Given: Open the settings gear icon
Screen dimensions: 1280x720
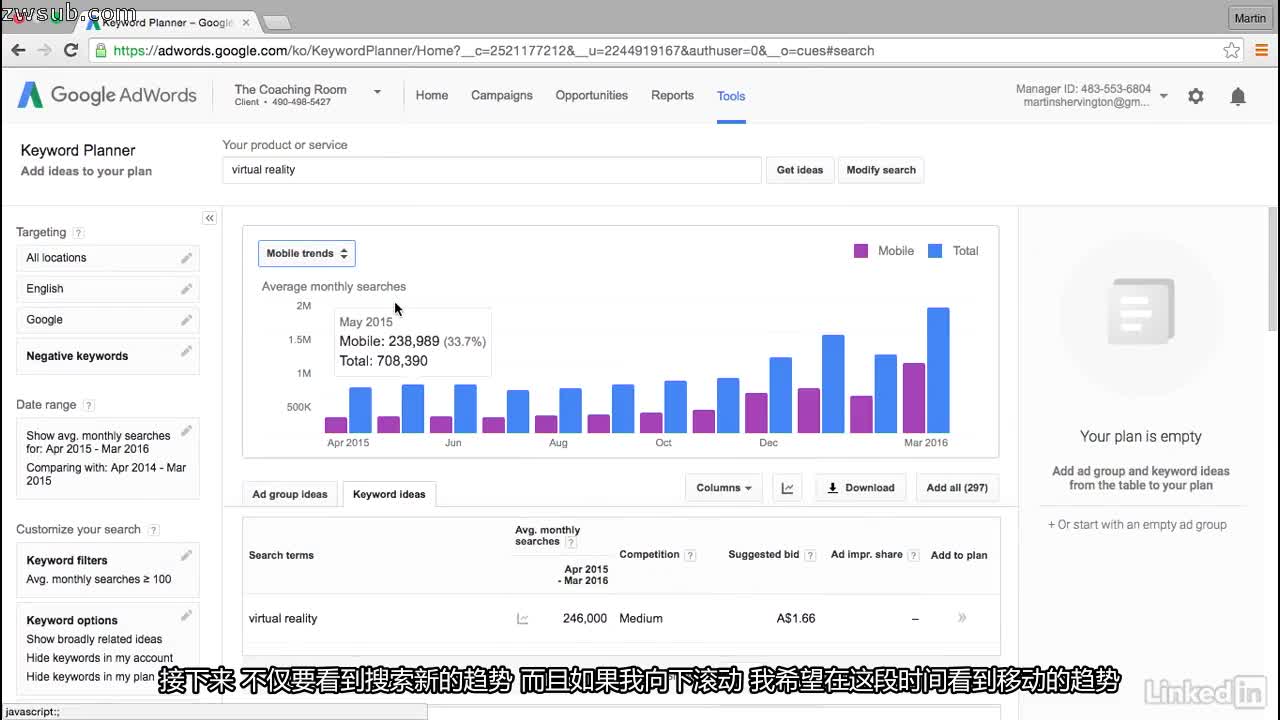Looking at the screenshot, I should pyautogui.click(x=1196, y=96).
